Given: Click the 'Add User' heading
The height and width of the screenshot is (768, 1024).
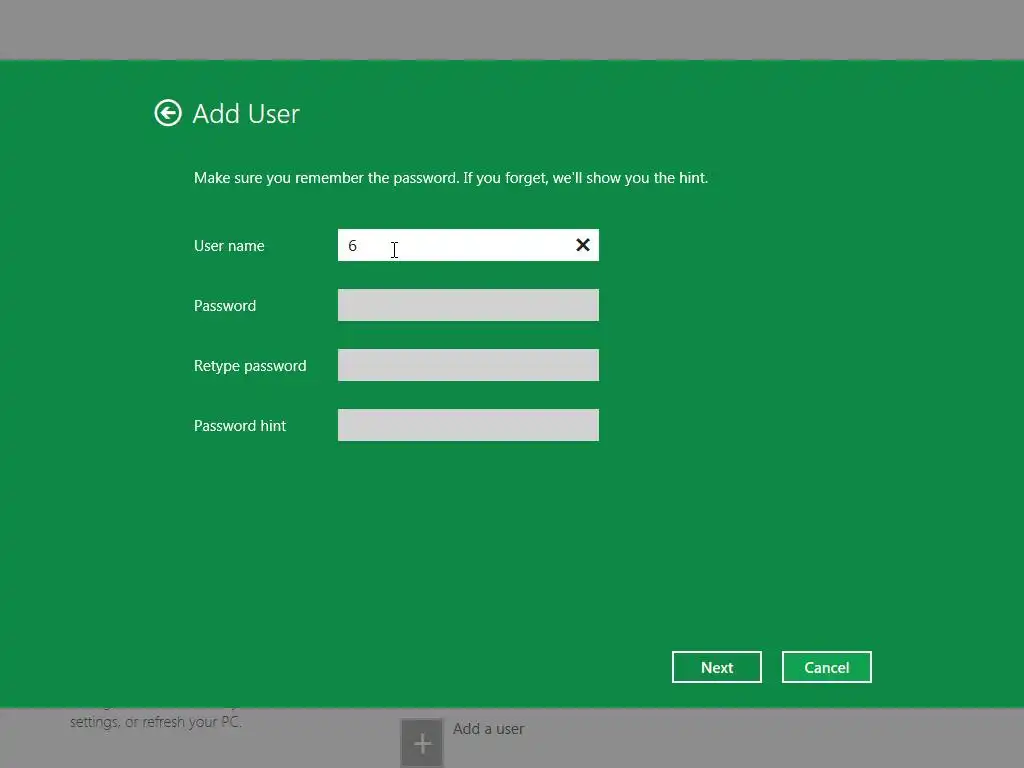Looking at the screenshot, I should (x=246, y=114).
